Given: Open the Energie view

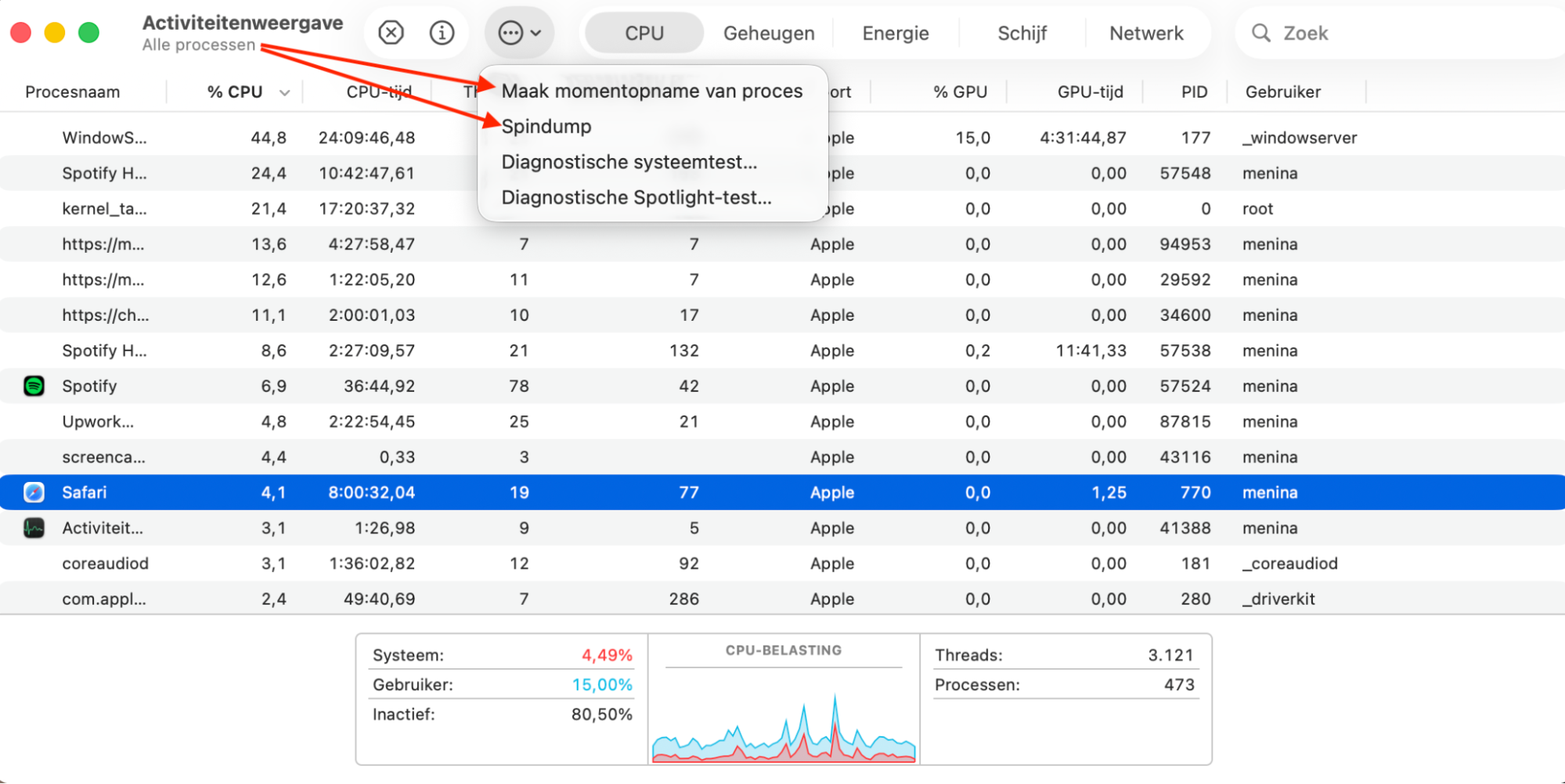Looking at the screenshot, I should (x=895, y=33).
